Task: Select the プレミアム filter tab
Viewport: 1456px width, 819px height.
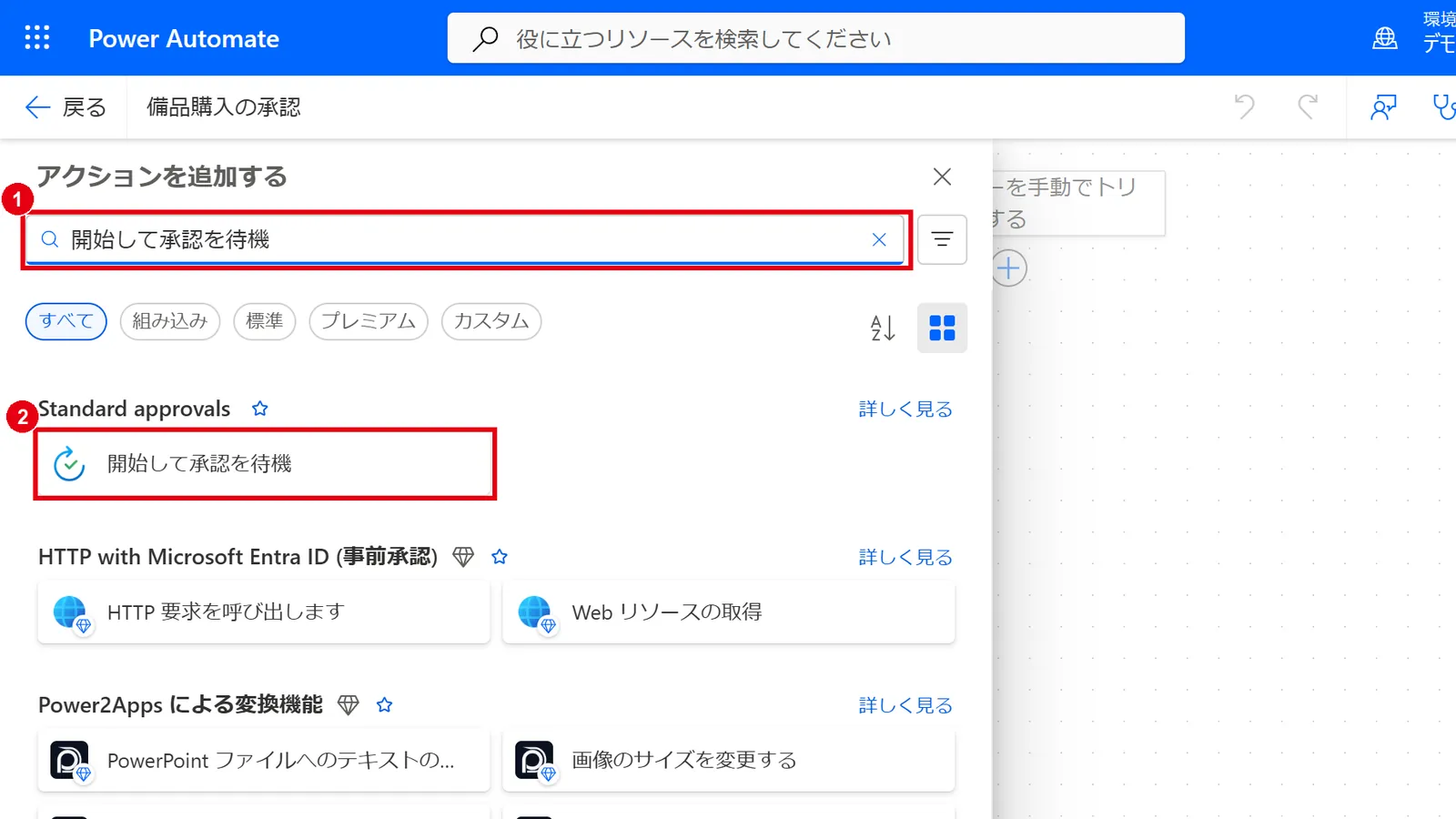Action: [x=369, y=321]
